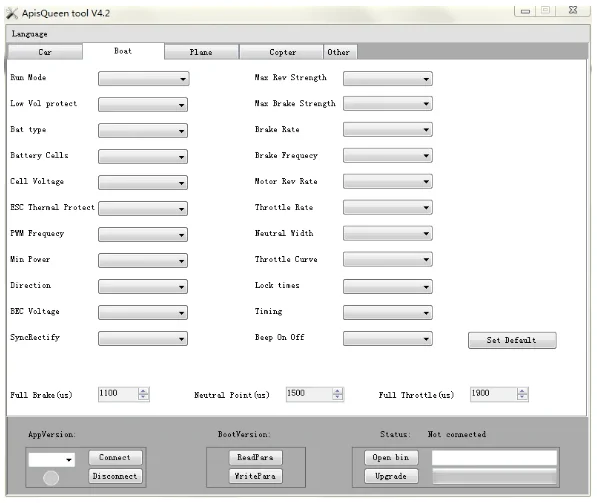597x503 pixels.
Task: Increase Full Throttle value with up arrow
Action: point(522,391)
